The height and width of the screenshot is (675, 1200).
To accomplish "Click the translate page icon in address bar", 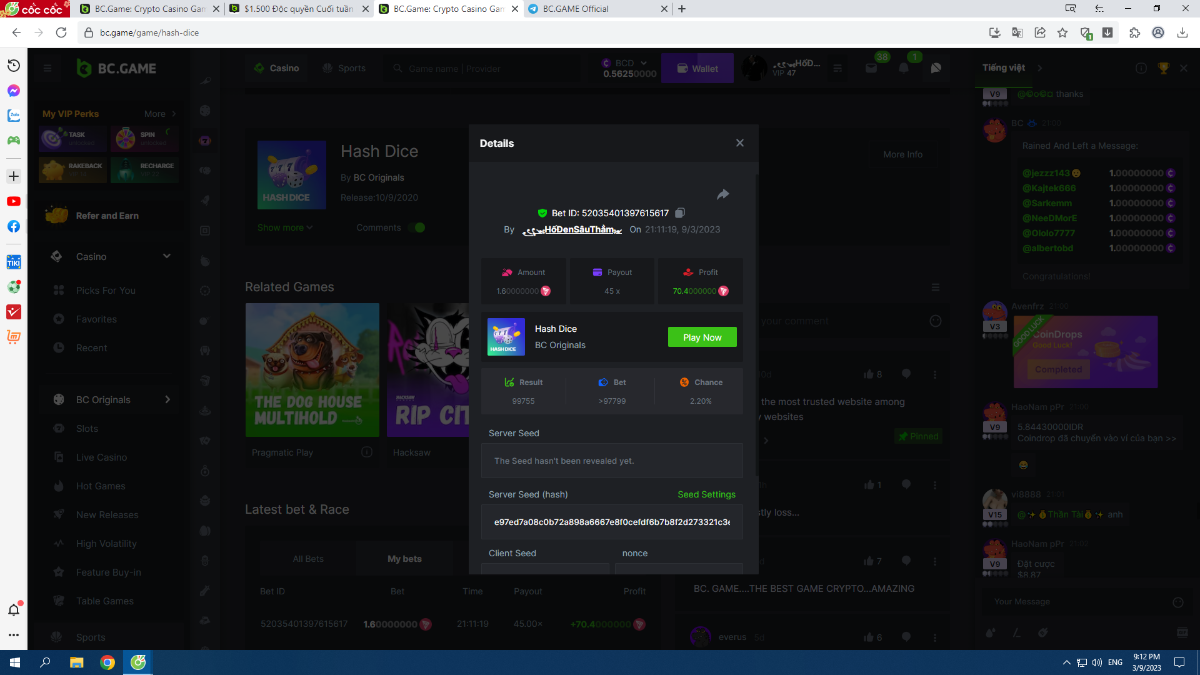I will point(1017,32).
